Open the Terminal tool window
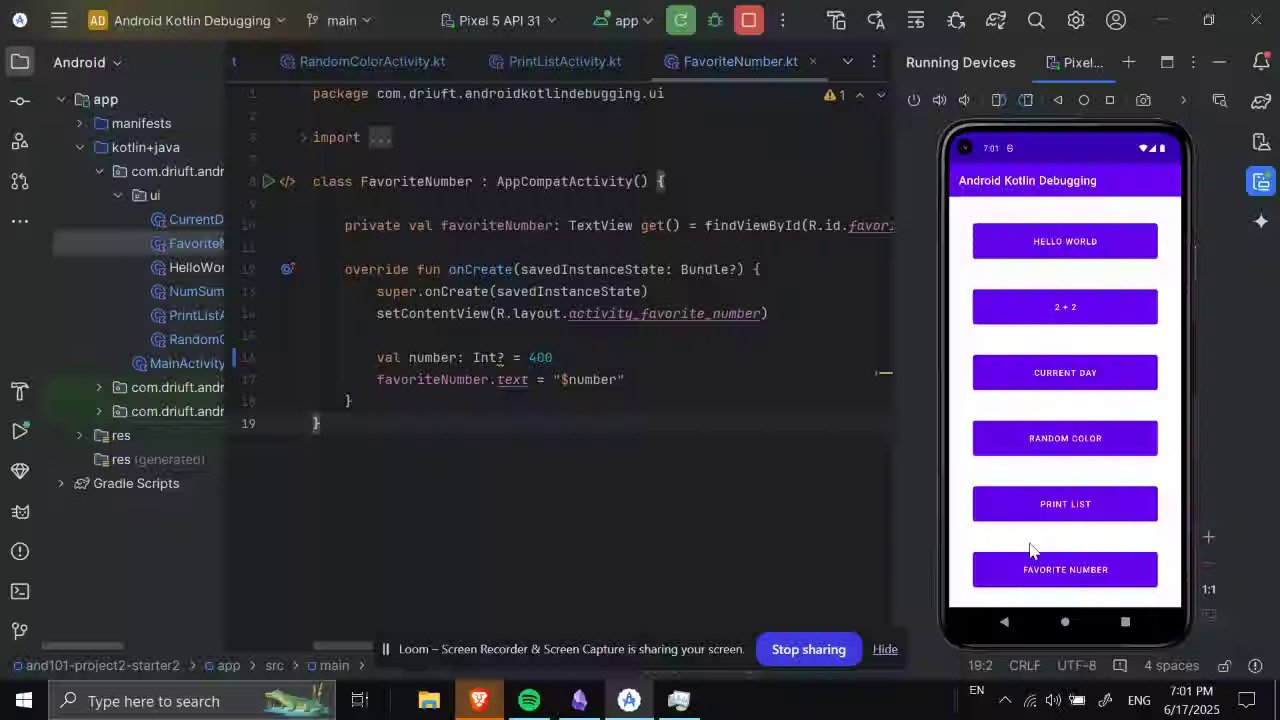The height and width of the screenshot is (720, 1280). coord(20,591)
